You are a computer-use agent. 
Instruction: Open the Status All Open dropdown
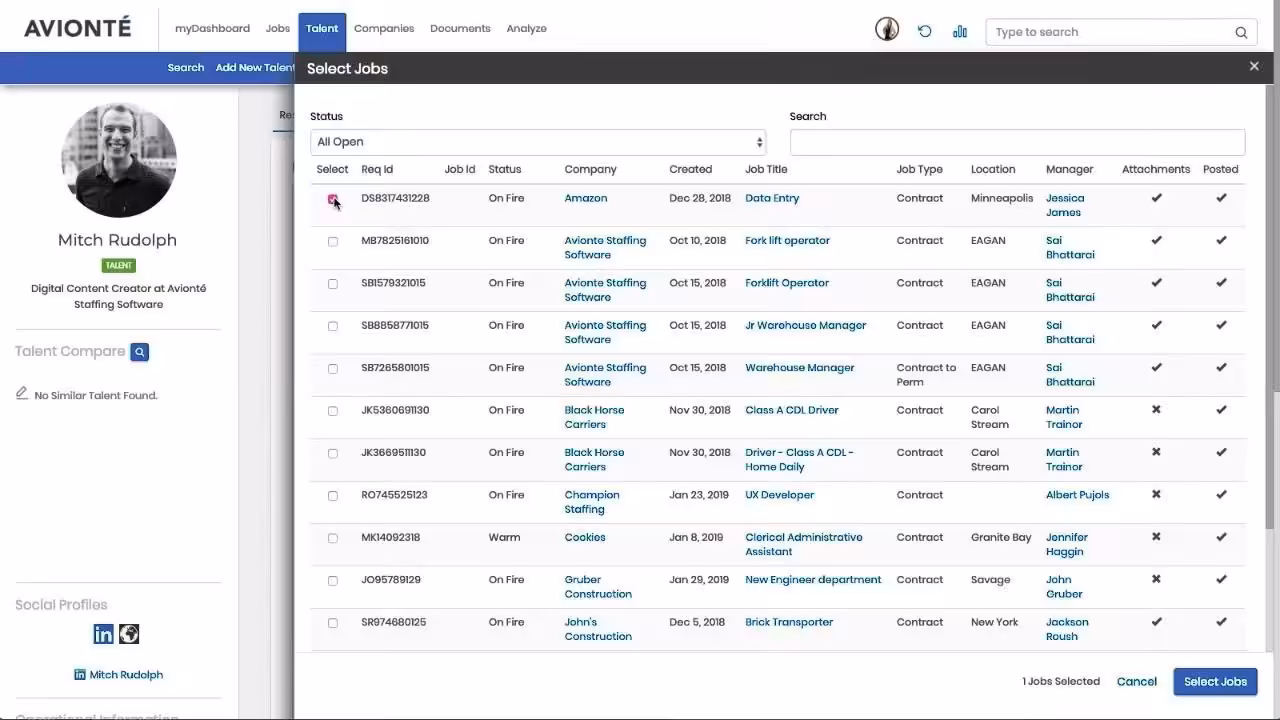[x=538, y=142]
